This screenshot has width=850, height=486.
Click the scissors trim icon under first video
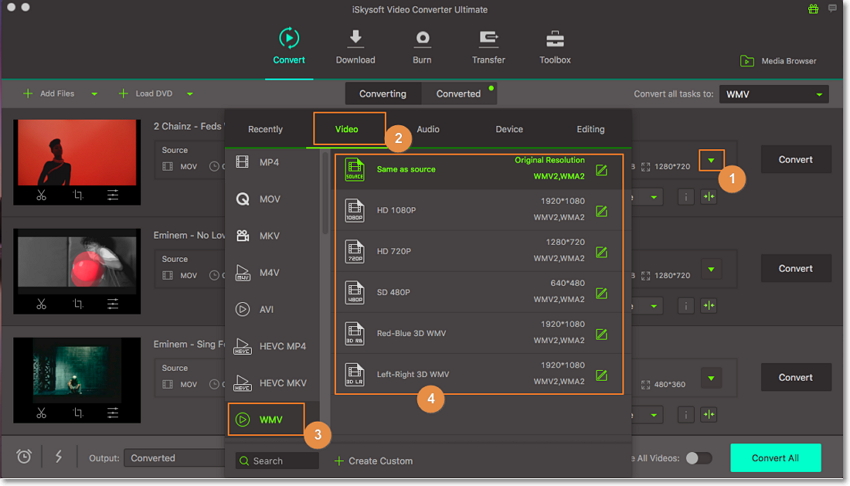(42, 195)
